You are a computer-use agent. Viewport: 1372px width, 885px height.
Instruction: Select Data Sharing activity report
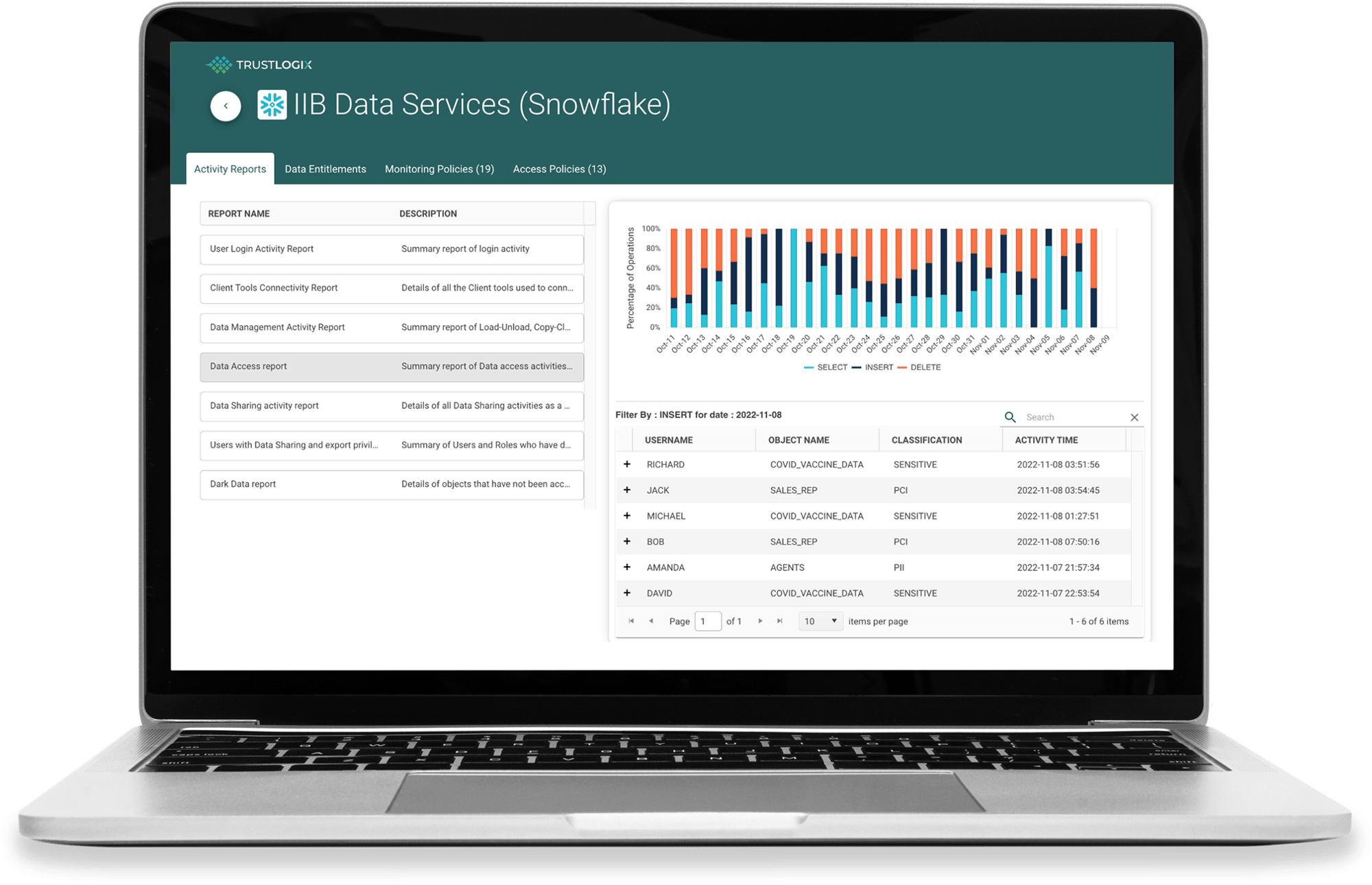click(392, 405)
